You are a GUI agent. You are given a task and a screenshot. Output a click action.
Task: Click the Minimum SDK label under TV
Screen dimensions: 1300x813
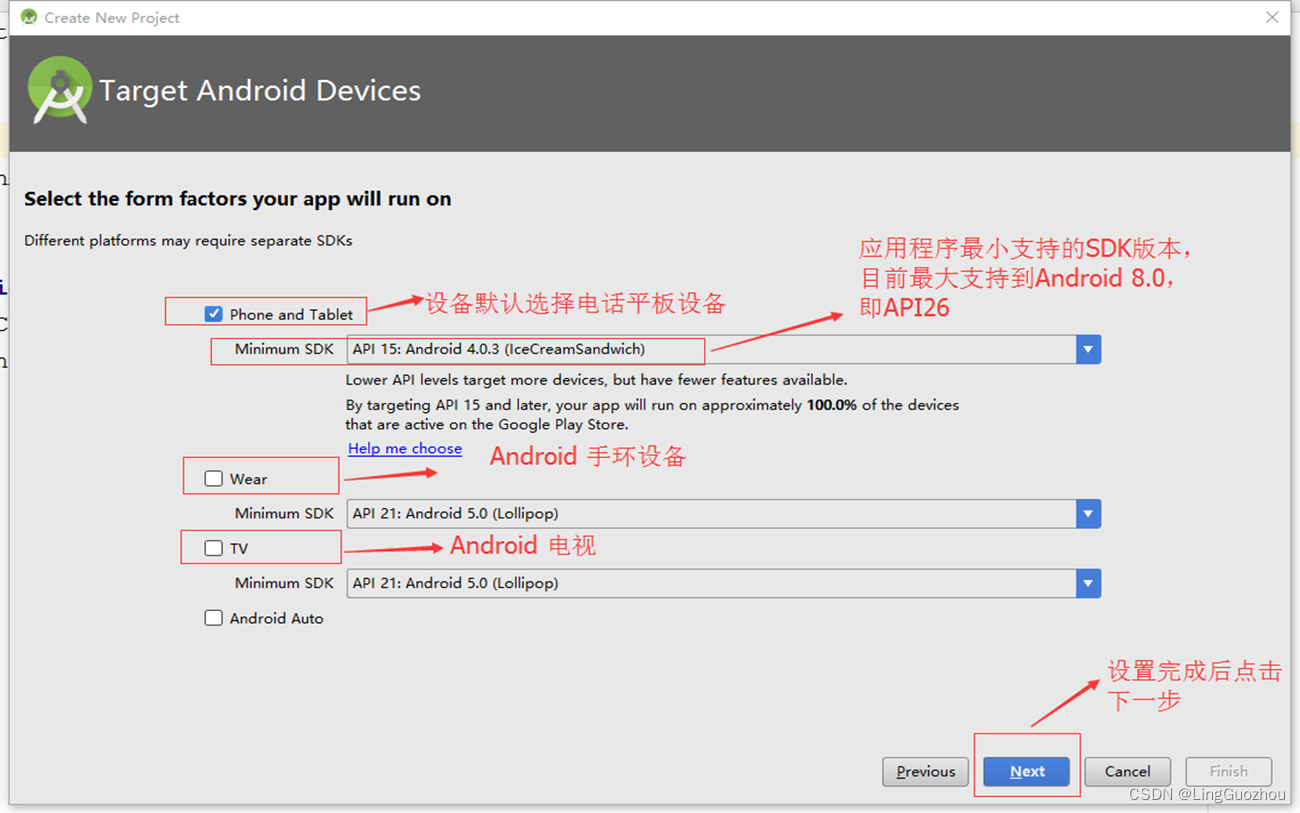[284, 583]
